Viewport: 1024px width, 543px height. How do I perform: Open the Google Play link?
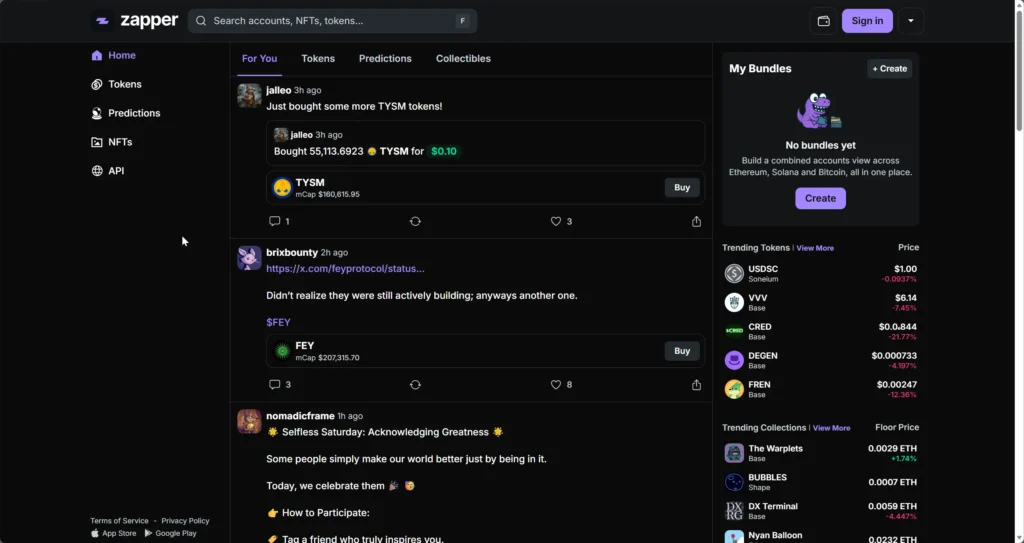tap(170, 533)
